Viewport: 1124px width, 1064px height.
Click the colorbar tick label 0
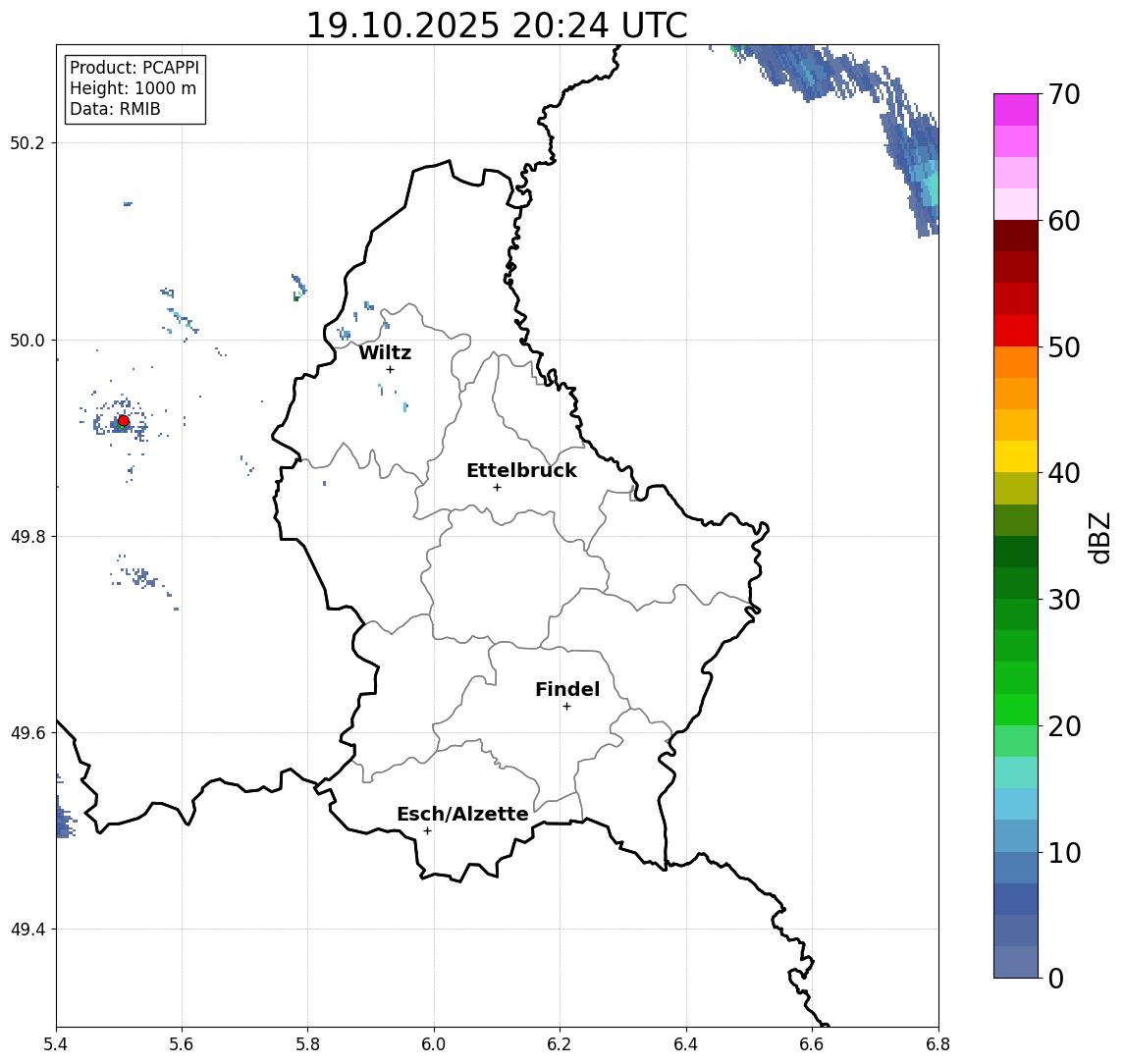click(x=1056, y=979)
